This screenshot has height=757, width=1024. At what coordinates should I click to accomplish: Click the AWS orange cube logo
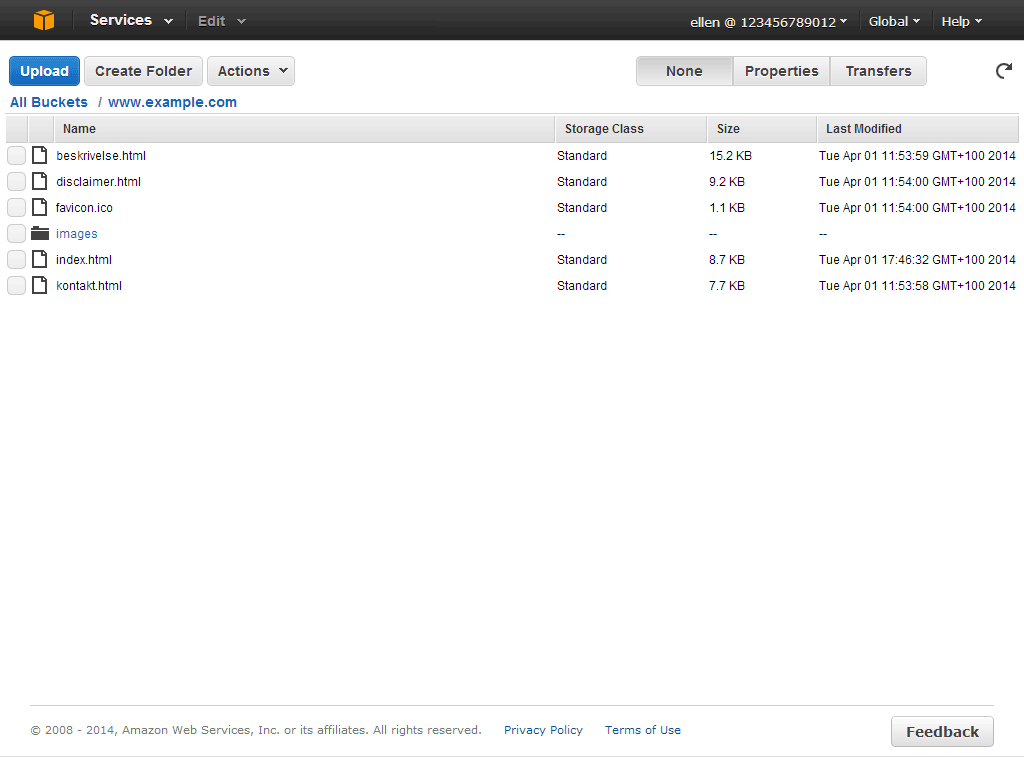point(44,20)
